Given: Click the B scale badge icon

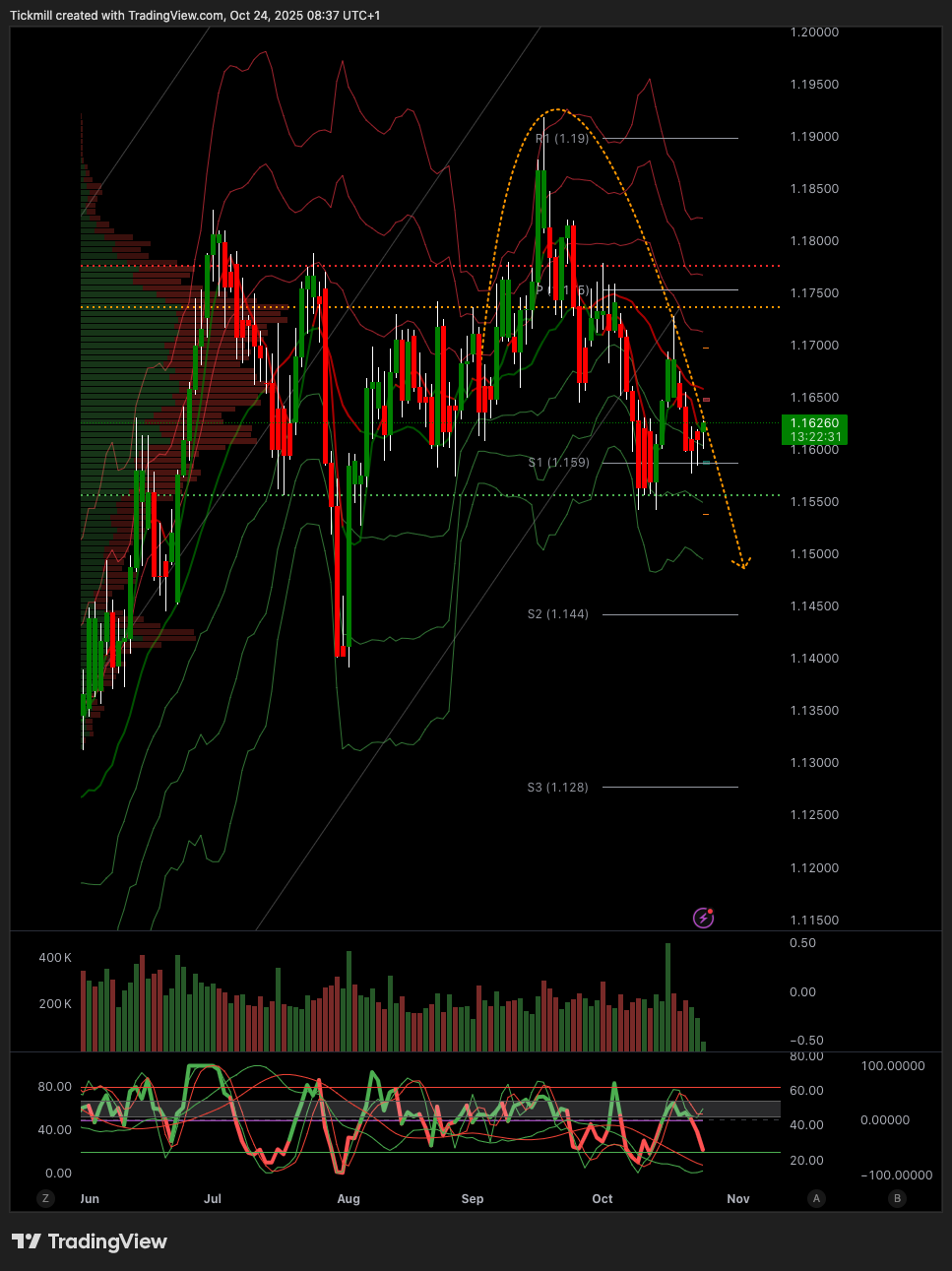Looking at the screenshot, I should [896, 1198].
